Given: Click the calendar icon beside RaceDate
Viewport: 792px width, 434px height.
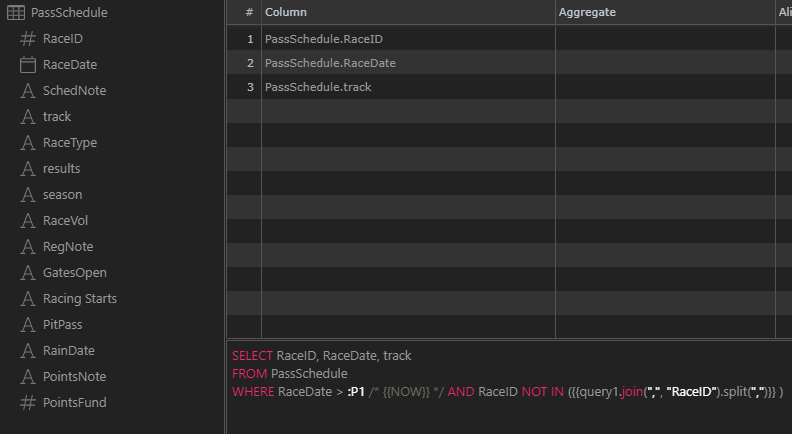Looking at the screenshot, I should tap(28, 65).
